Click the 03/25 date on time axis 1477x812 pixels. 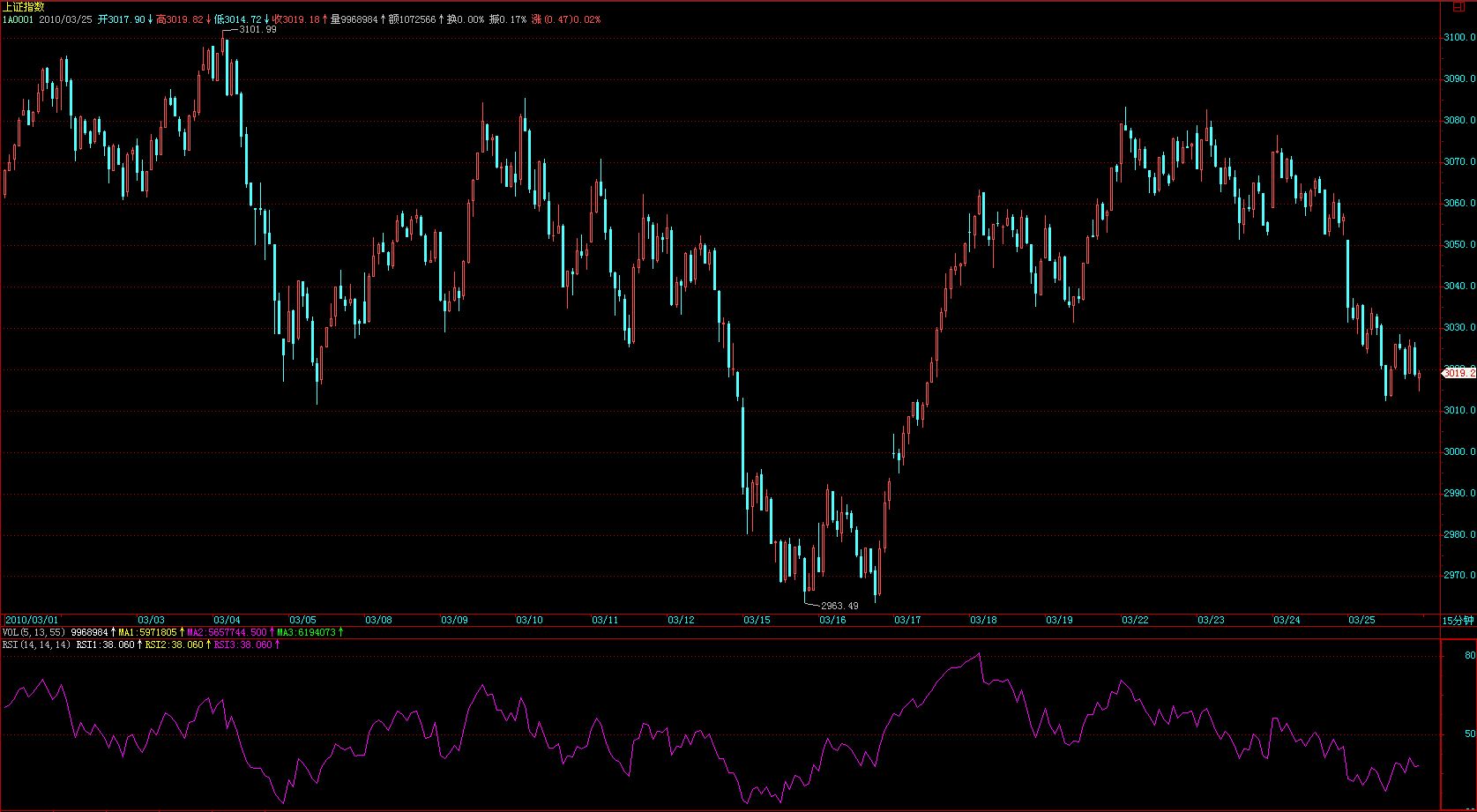point(1361,620)
